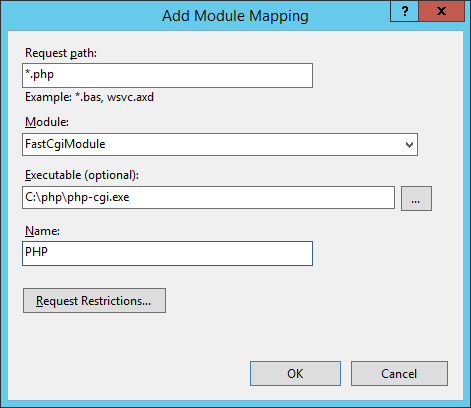Click the Module label
Image resolution: width=471 pixels, height=408 pixels.
click(x=47, y=122)
